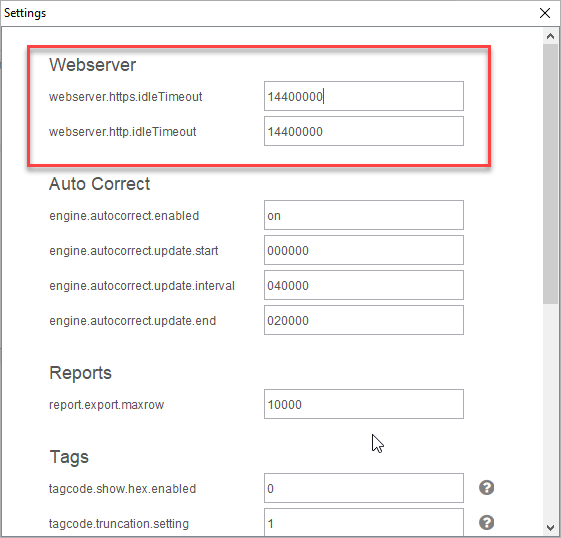This screenshot has width=561, height=538.
Task: Click scrollbar up arrow
Action: [x=550, y=36]
